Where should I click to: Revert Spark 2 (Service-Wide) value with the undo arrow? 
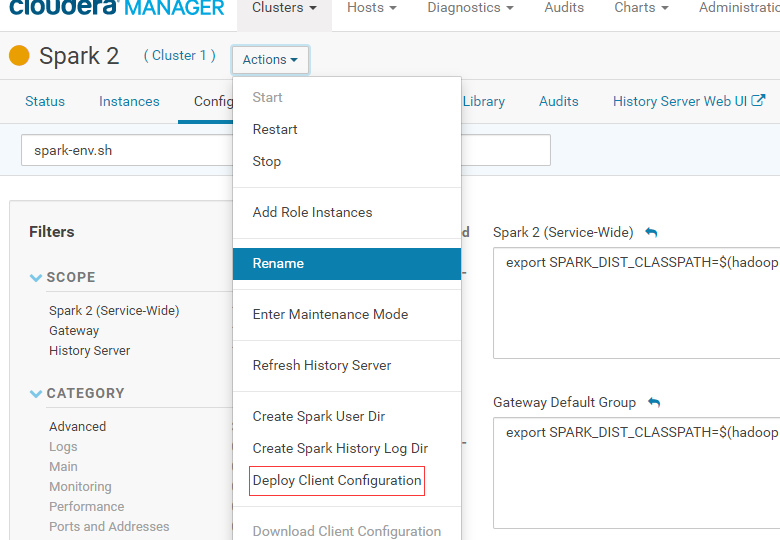[651, 232]
